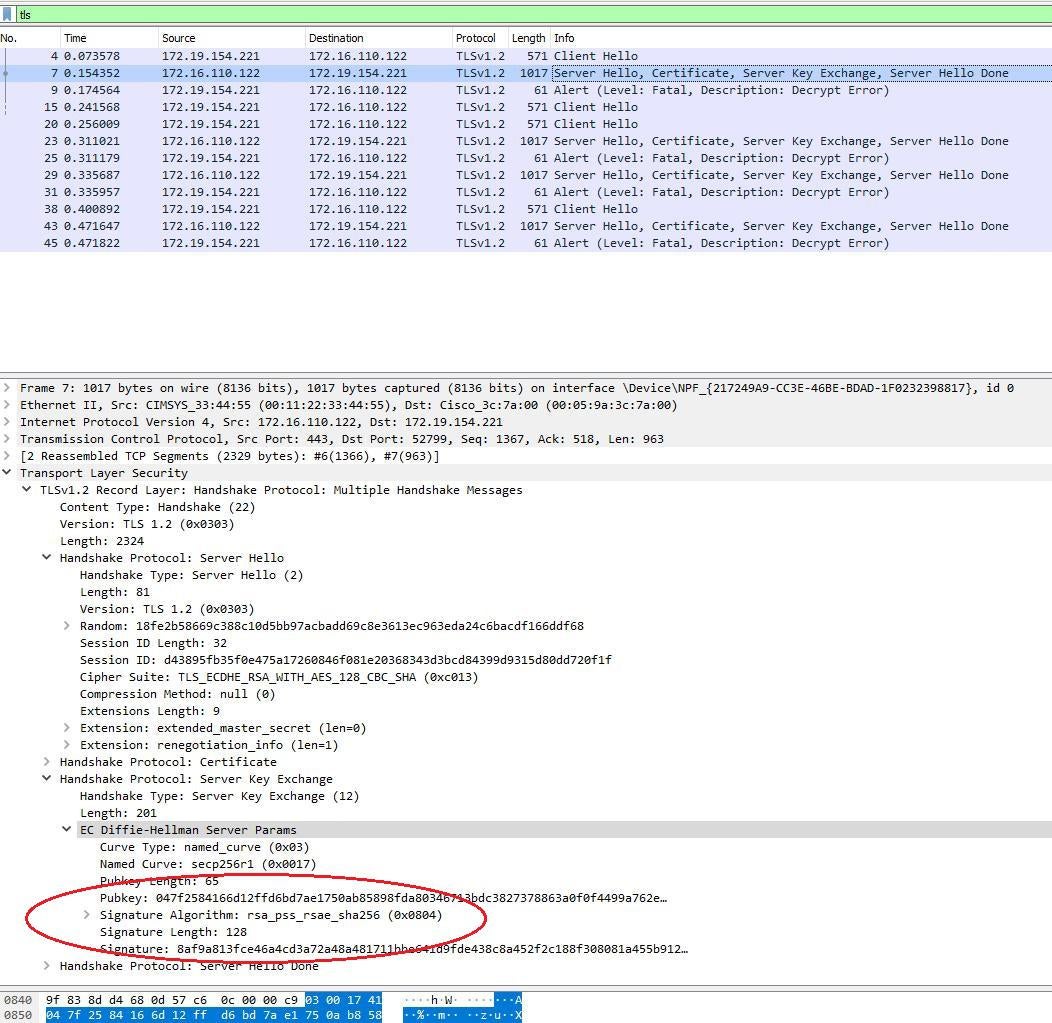Select packet 45 fatal alert row
Viewport: 1052px width, 1023px height.
pyautogui.click(x=526, y=243)
